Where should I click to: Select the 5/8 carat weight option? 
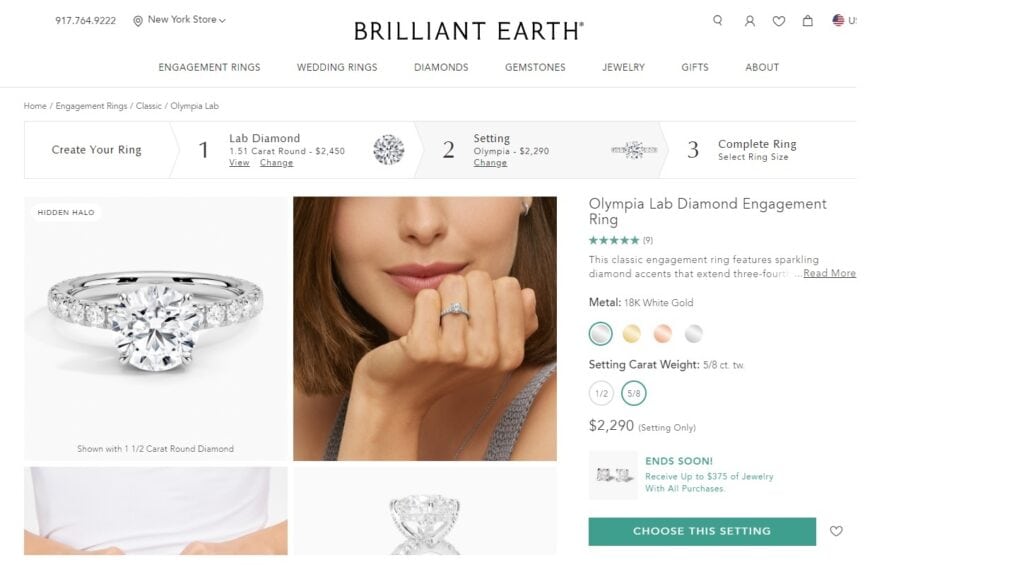(x=633, y=393)
